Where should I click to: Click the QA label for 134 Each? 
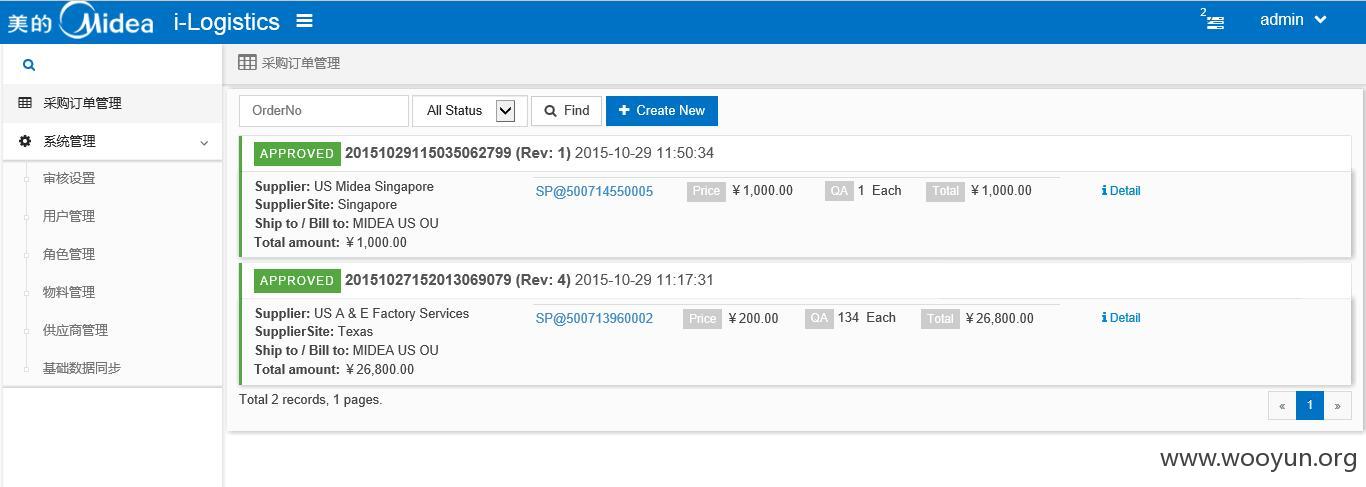pos(819,318)
